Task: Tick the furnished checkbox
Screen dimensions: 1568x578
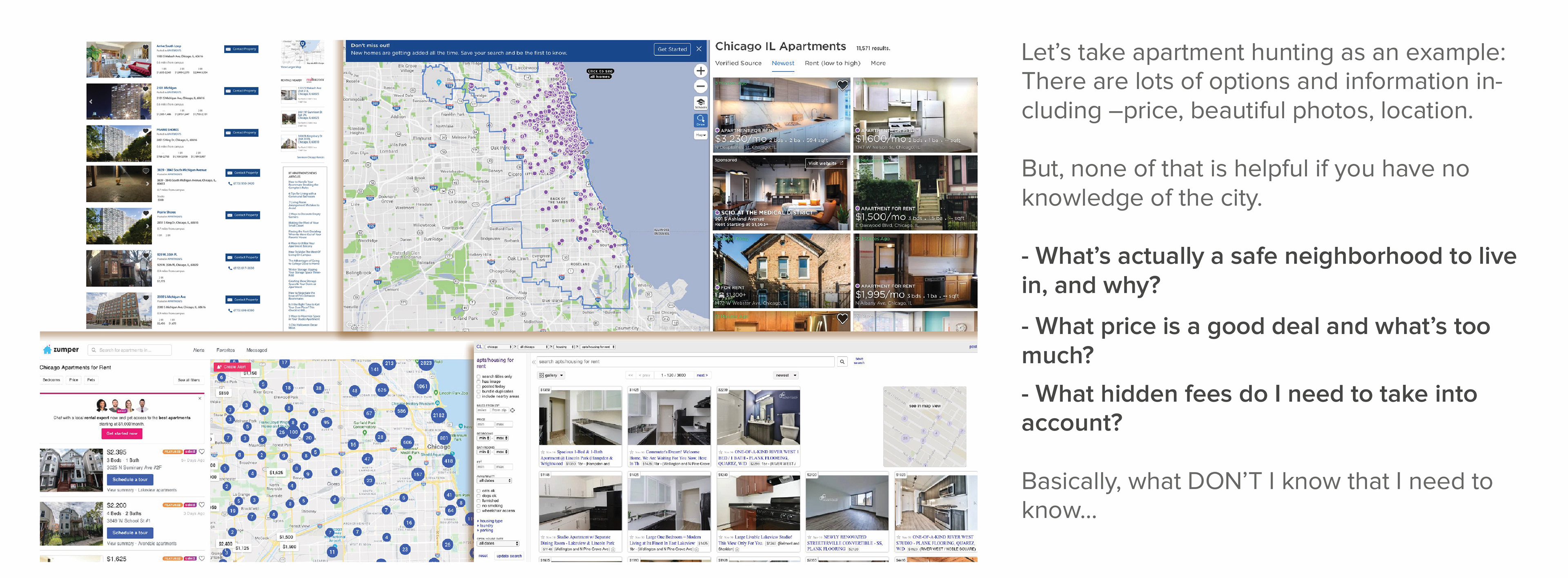Action: [479, 501]
